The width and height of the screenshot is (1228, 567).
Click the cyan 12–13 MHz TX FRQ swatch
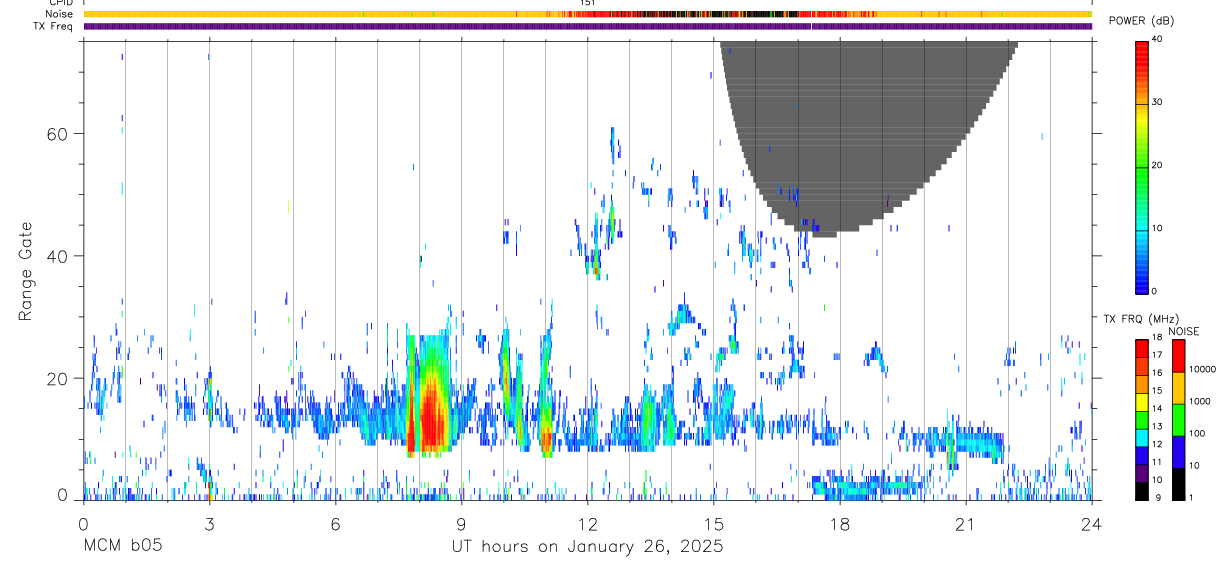[x=1142, y=437]
